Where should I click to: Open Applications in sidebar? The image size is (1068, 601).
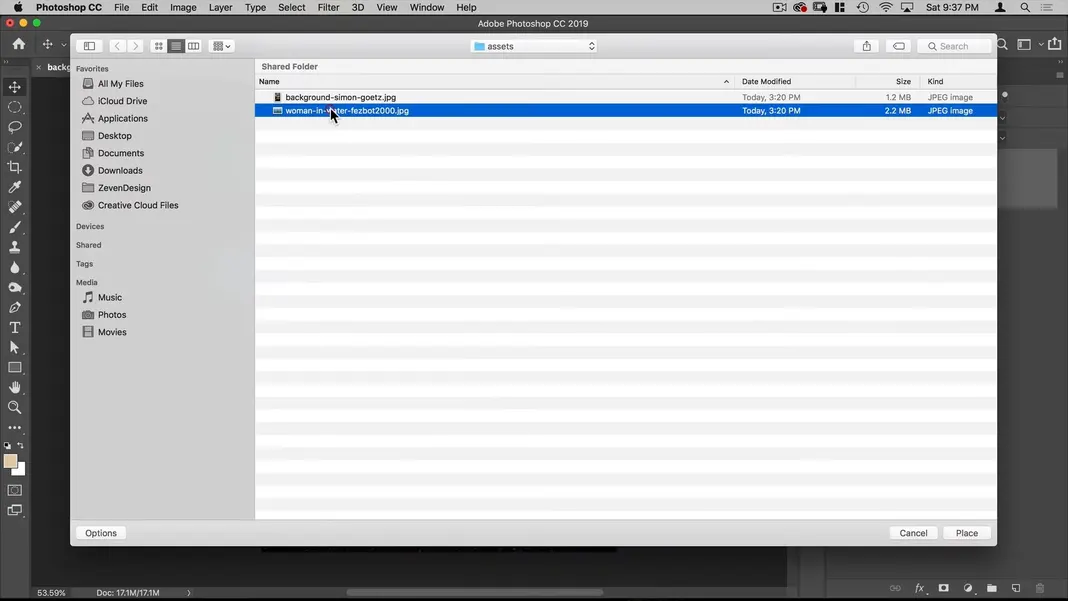(x=122, y=118)
